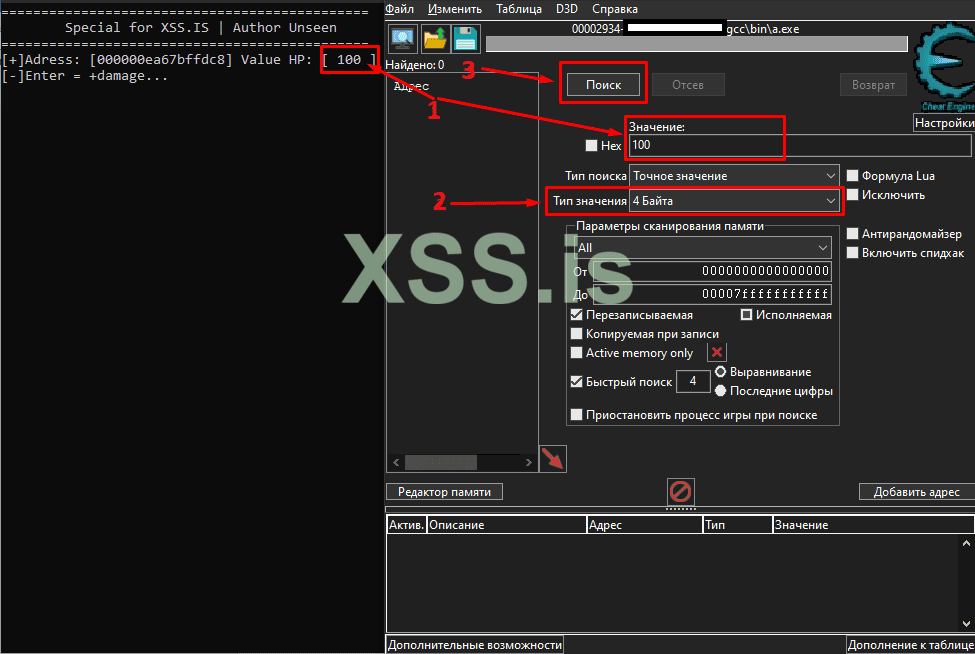Click the process name a.exe title text

763,29
